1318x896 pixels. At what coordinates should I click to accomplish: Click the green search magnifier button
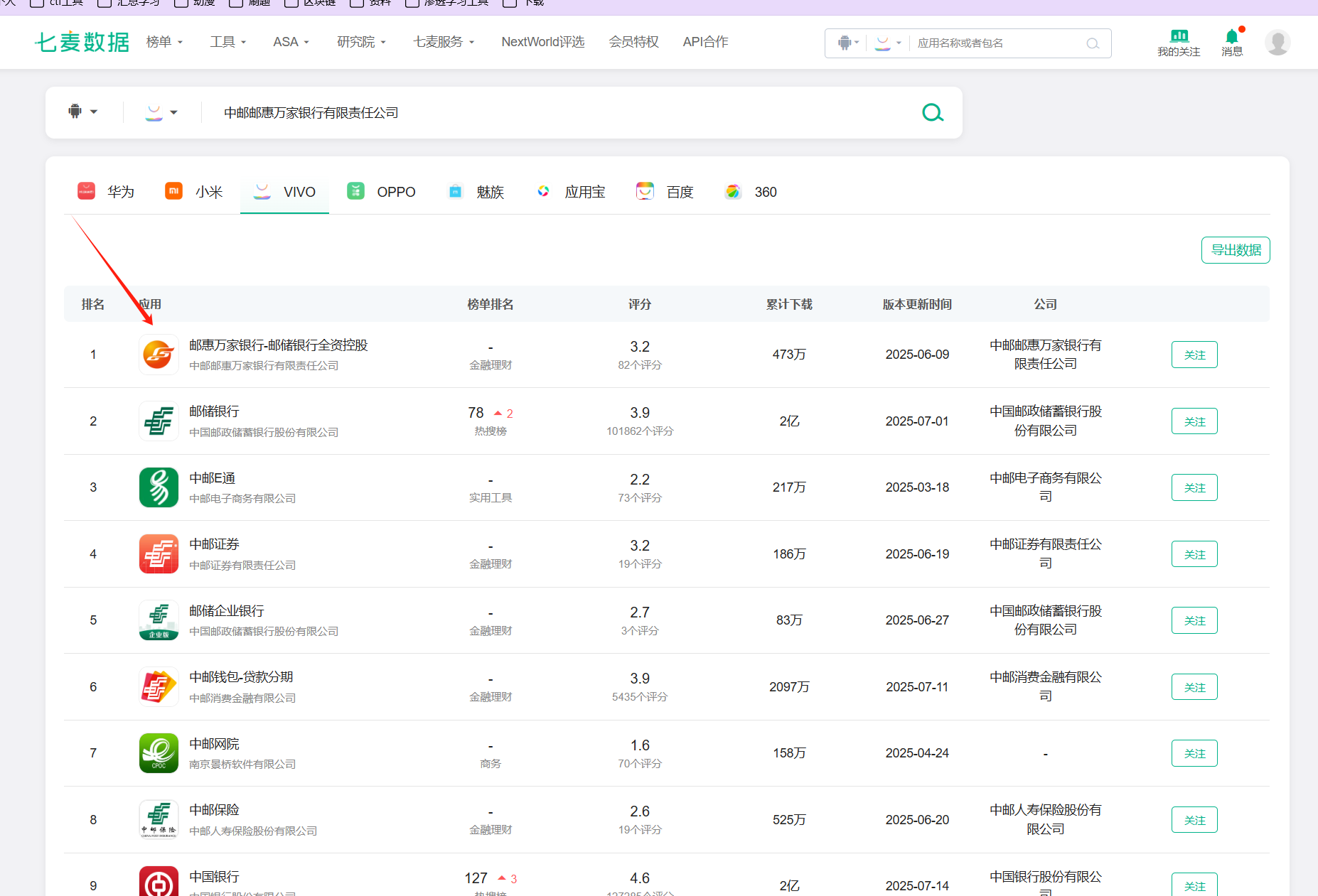click(x=933, y=112)
